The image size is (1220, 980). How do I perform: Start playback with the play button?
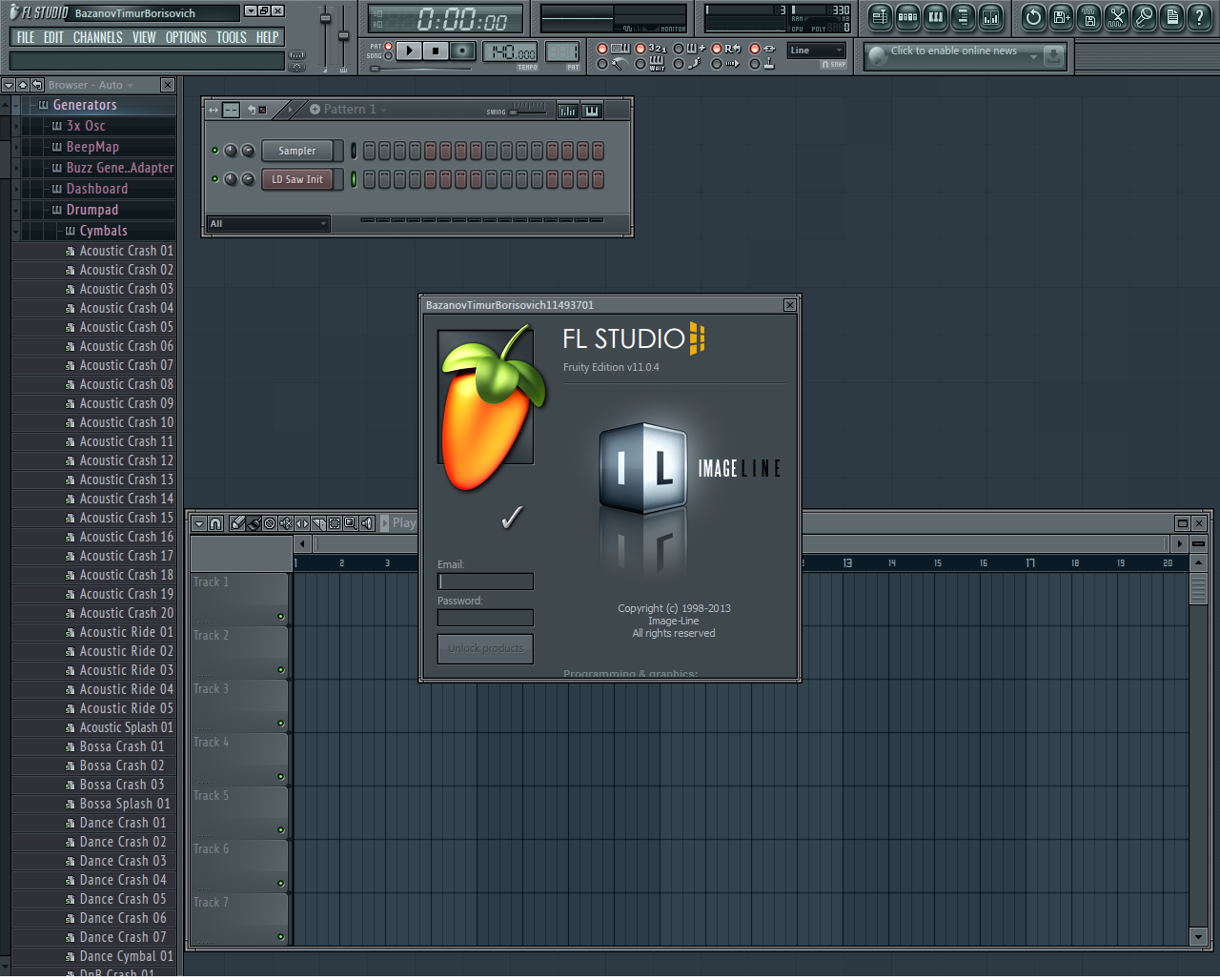(x=409, y=51)
